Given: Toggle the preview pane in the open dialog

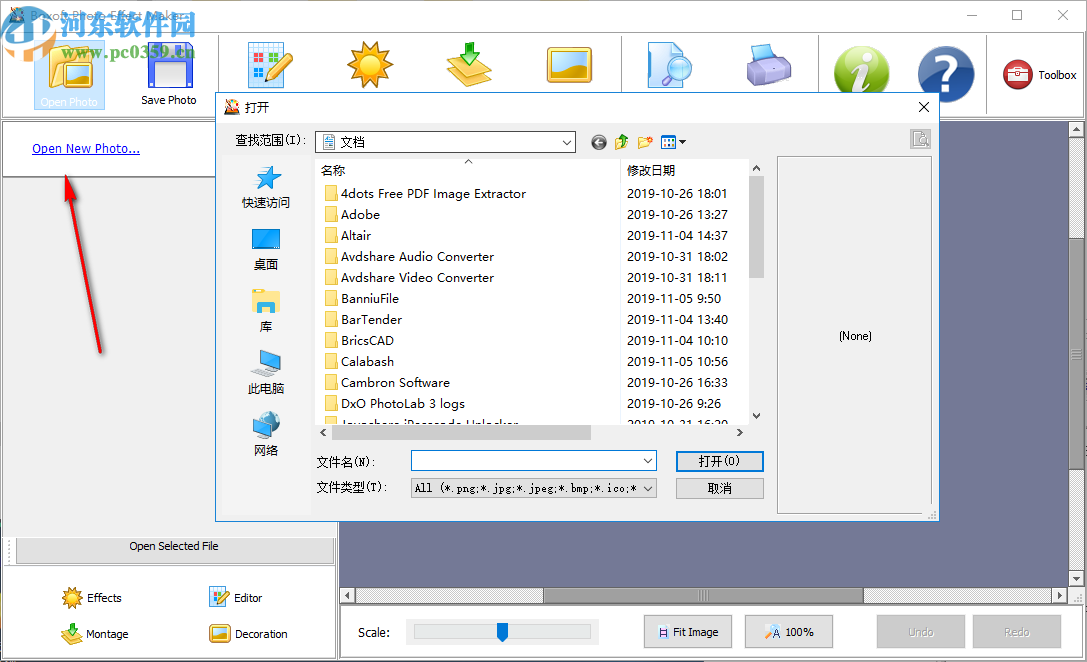Looking at the screenshot, I should point(920,139).
